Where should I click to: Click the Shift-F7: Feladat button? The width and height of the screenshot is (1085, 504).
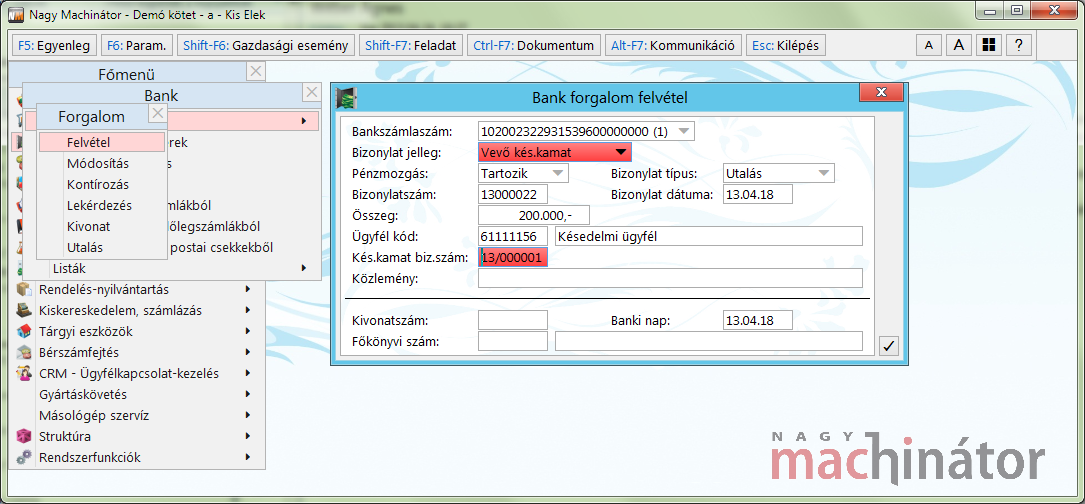pyautogui.click(x=410, y=46)
